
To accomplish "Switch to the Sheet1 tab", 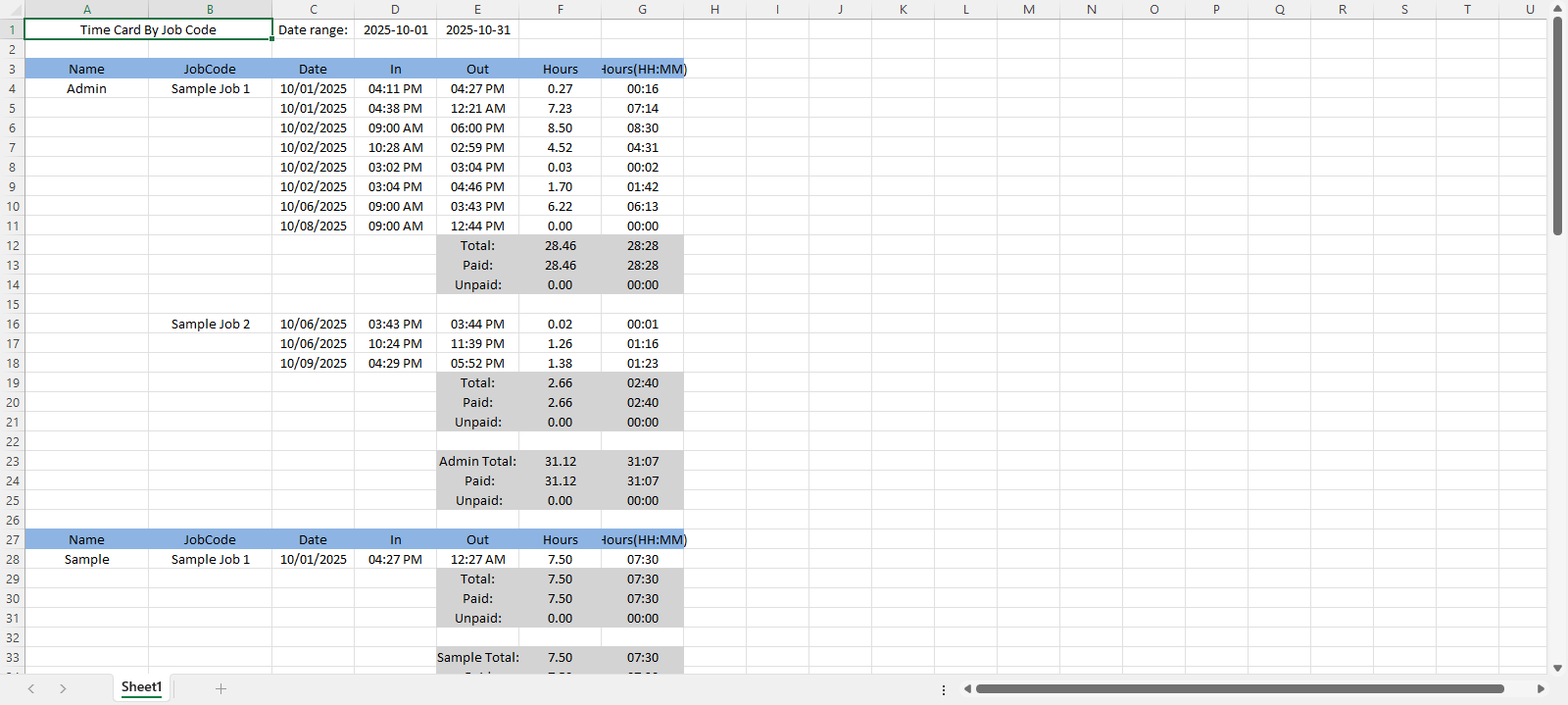I will point(141,687).
